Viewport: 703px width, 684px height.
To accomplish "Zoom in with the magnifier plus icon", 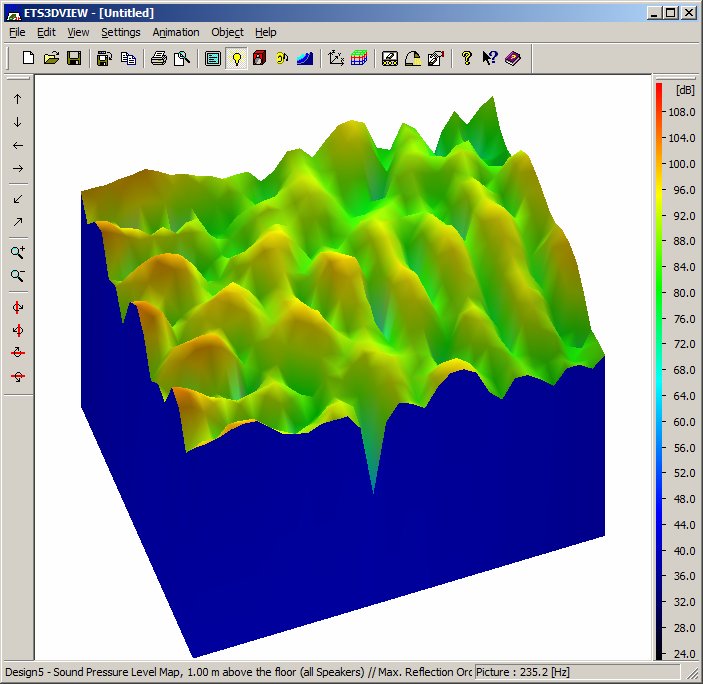I will coord(17,252).
